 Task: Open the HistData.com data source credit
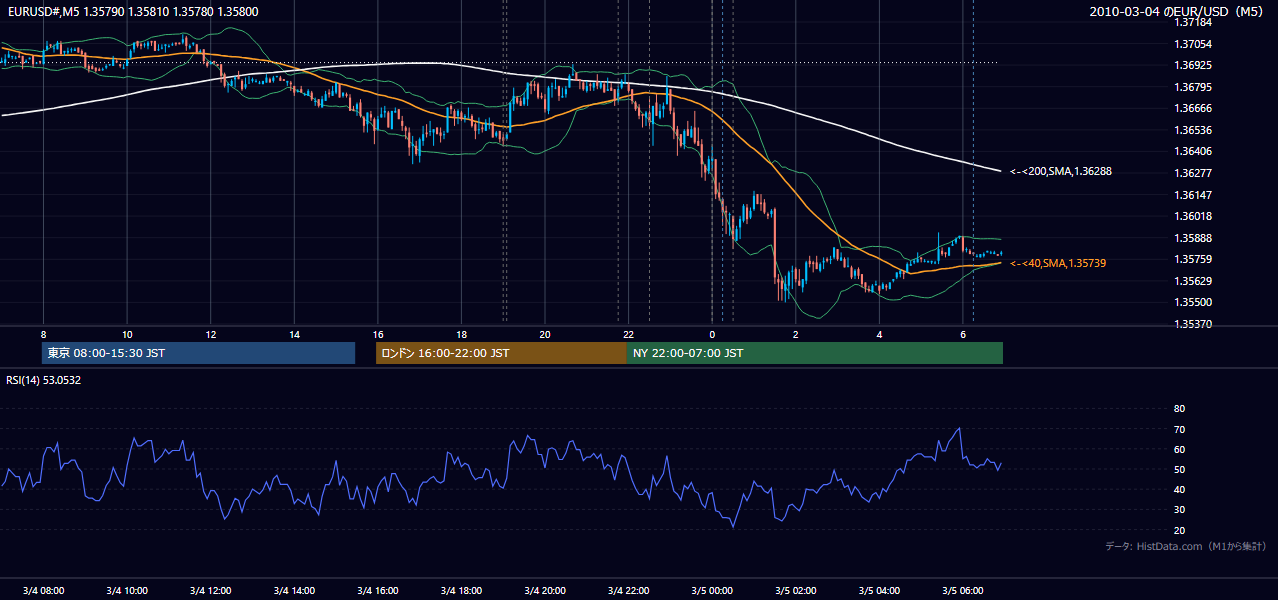click(1186, 546)
